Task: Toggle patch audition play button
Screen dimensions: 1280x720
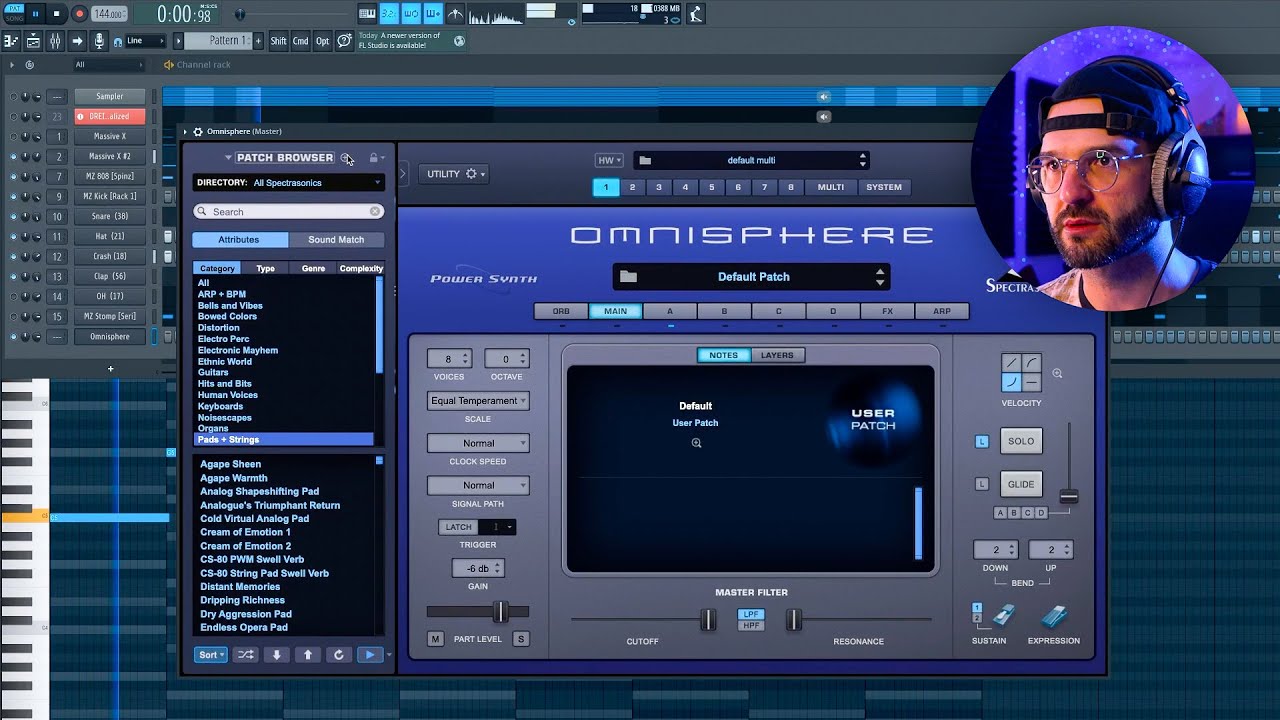Action: 370,655
